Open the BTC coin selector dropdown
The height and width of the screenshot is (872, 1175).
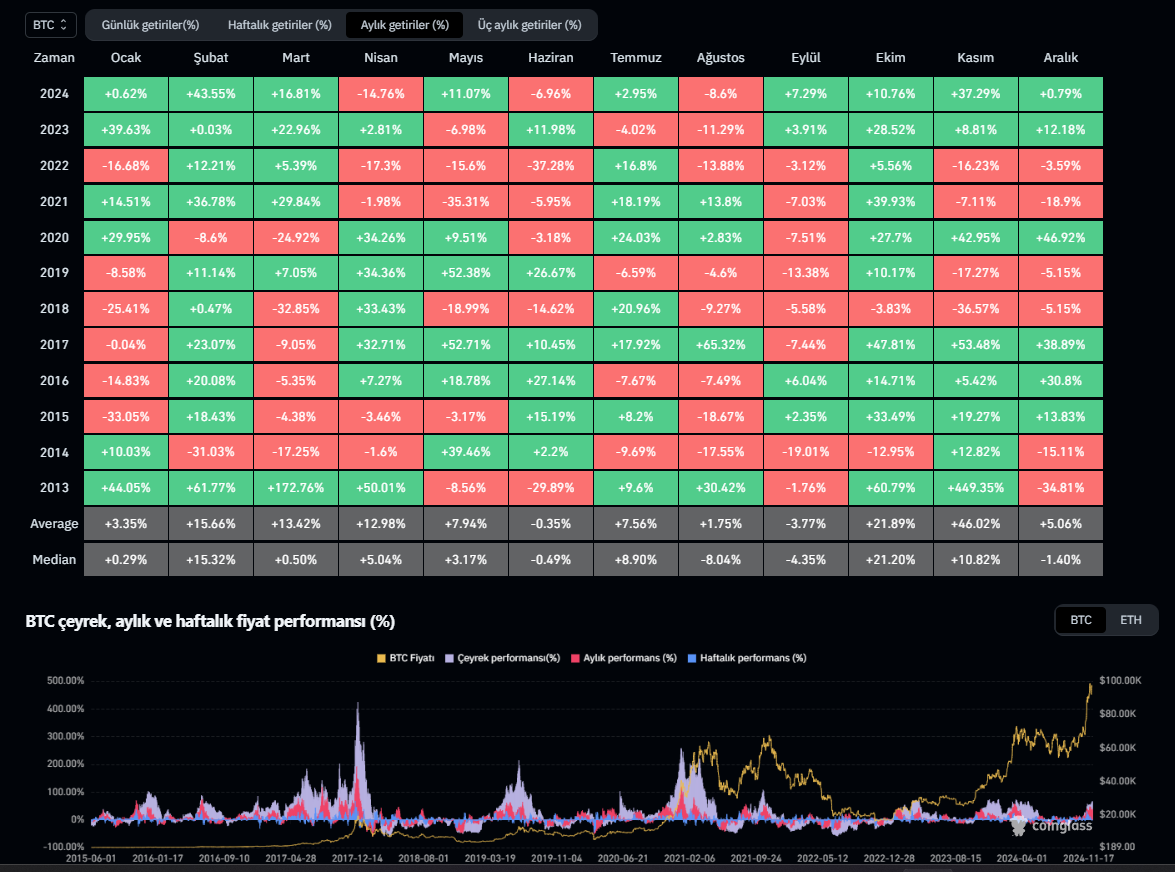(50, 24)
